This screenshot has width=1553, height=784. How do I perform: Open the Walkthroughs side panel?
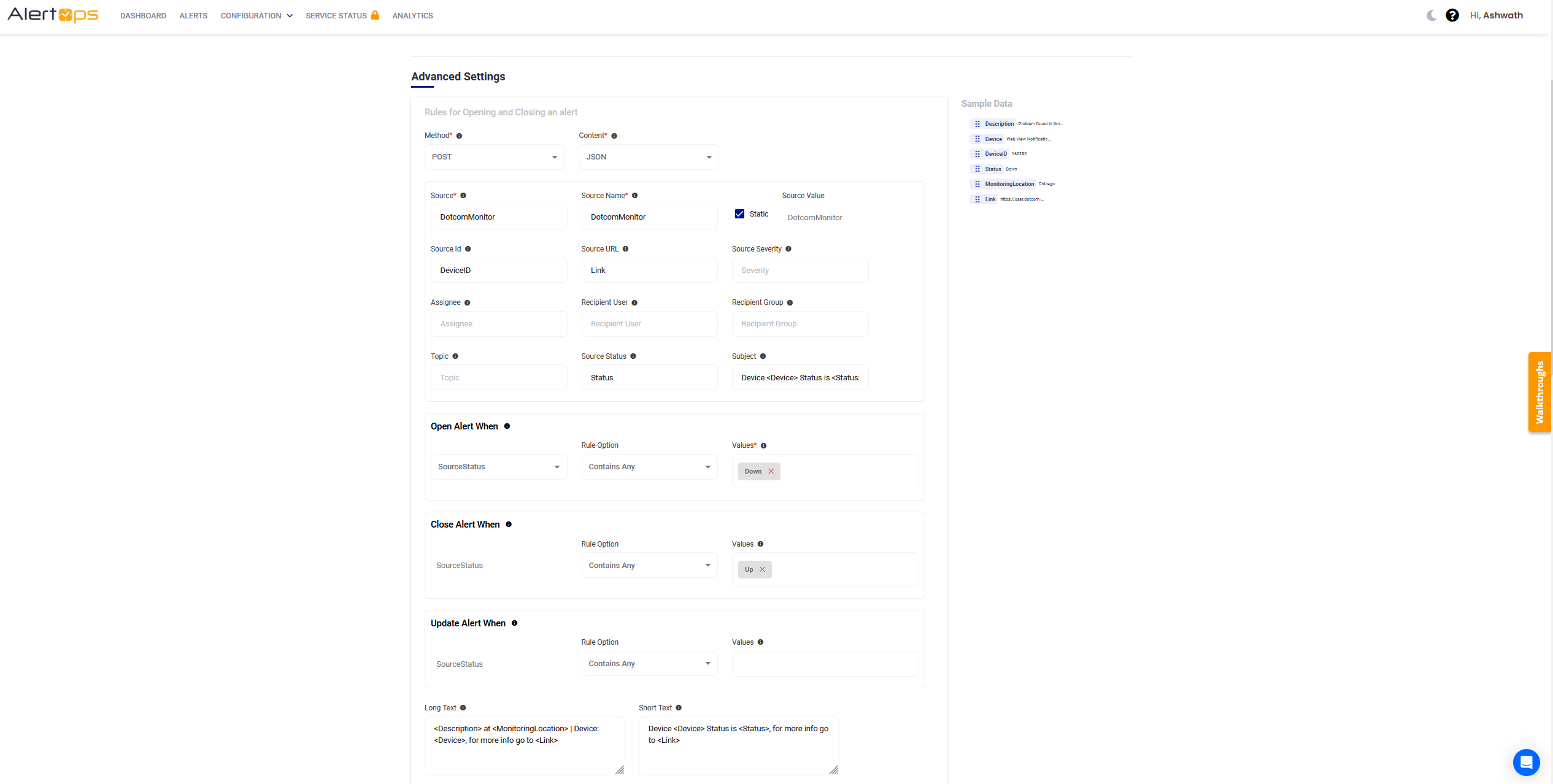point(1539,392)
